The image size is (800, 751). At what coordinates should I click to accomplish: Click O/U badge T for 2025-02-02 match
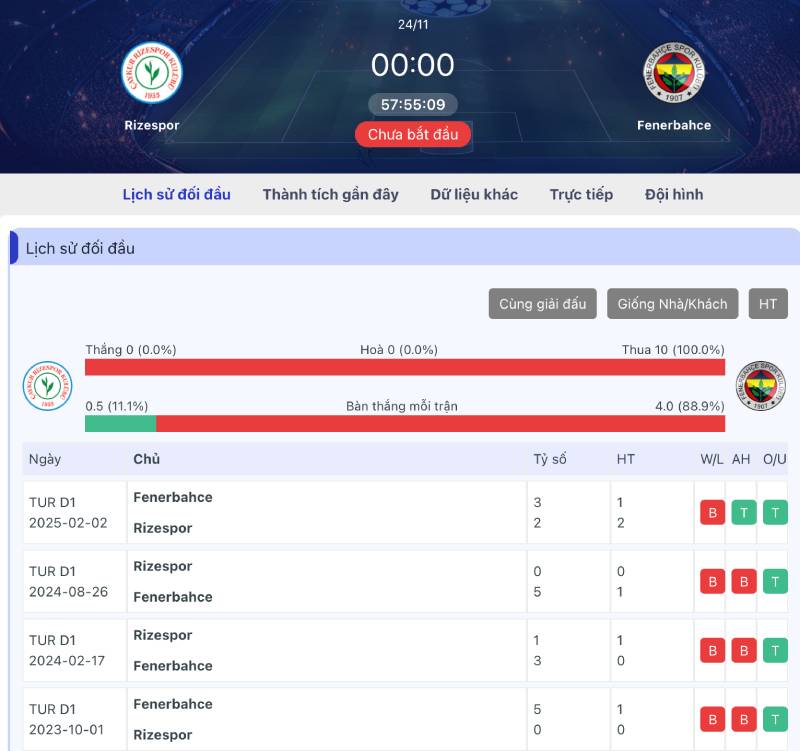(775, 512)
